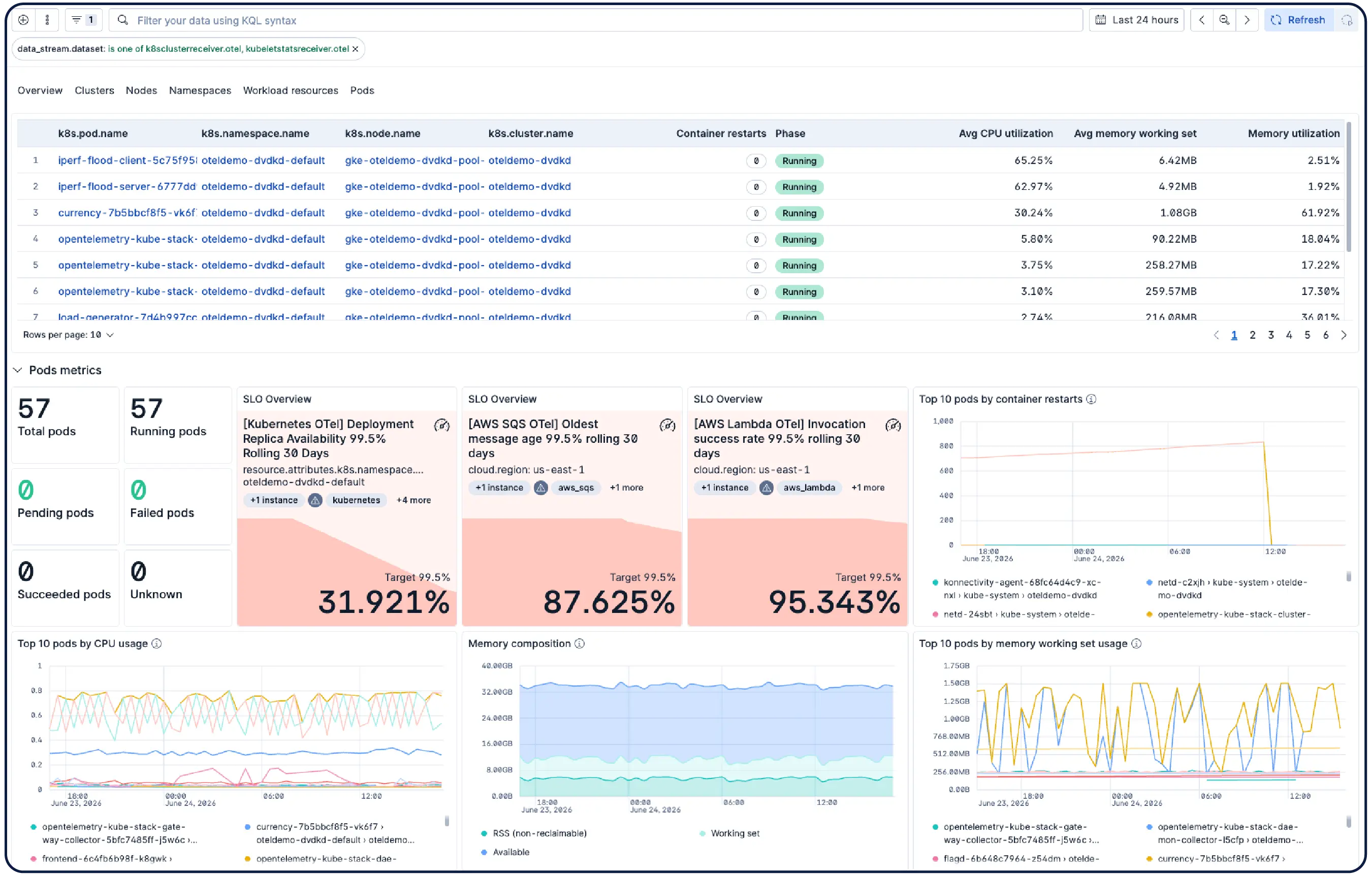Open the currency-7b5bbcf8f5 pod link

[127, 213]
